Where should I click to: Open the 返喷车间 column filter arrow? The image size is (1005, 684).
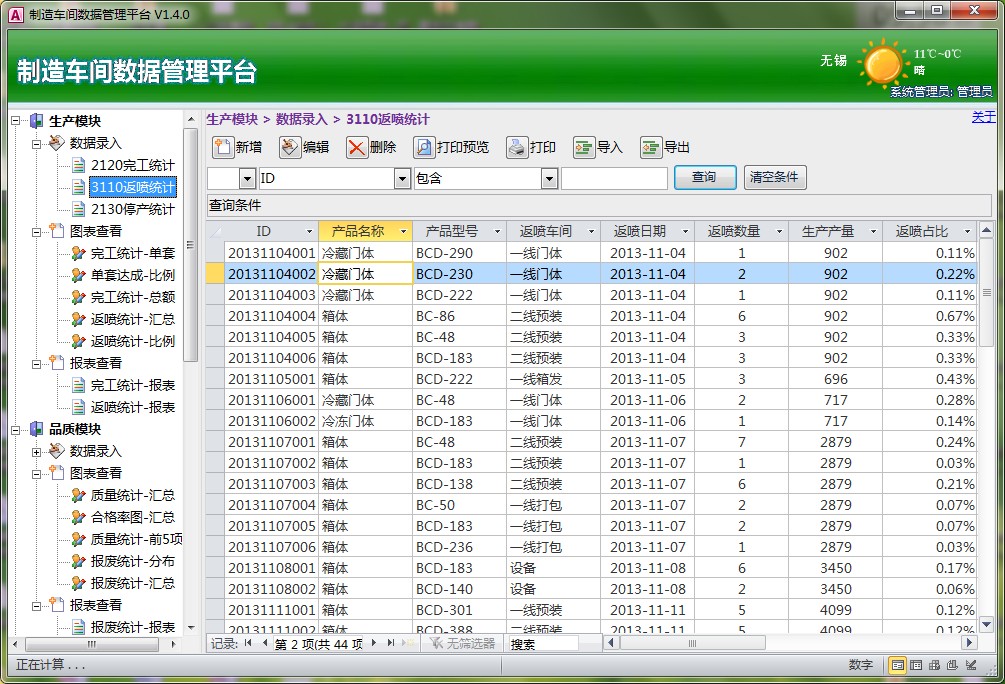coord(591,231)
